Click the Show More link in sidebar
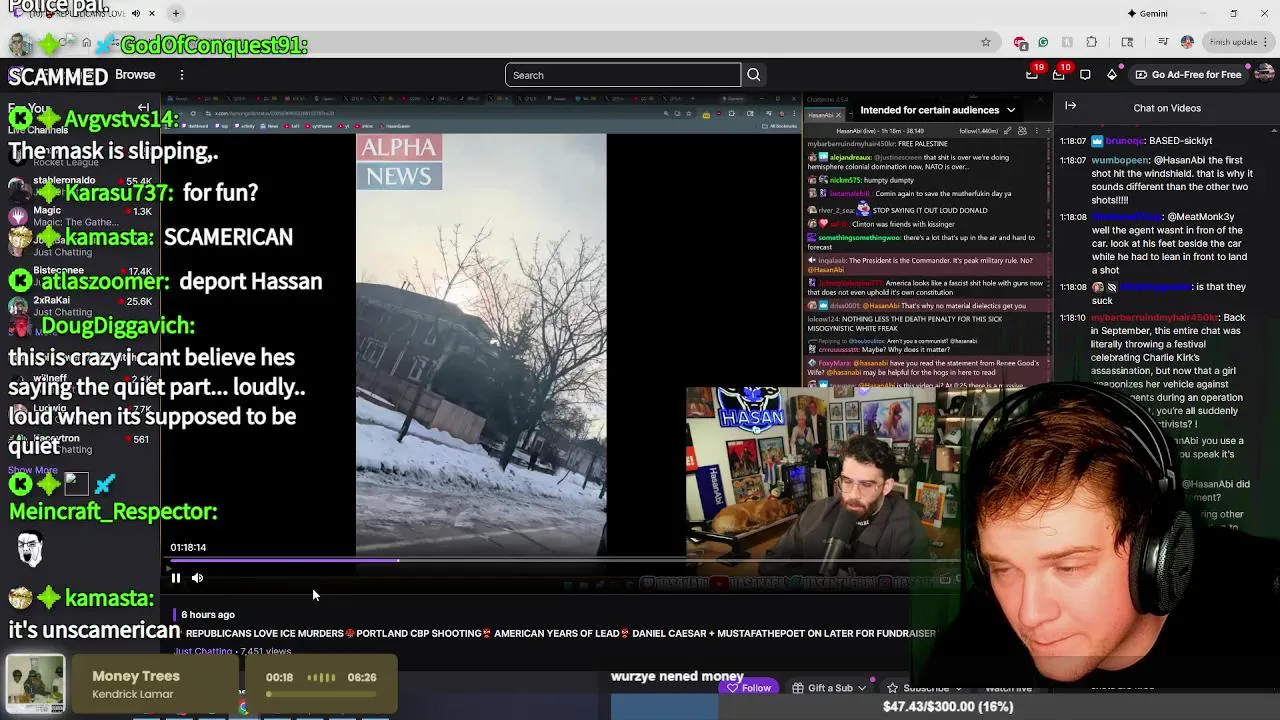The image size is (1280, 720). pyautogui.click(x=33, y=470)
